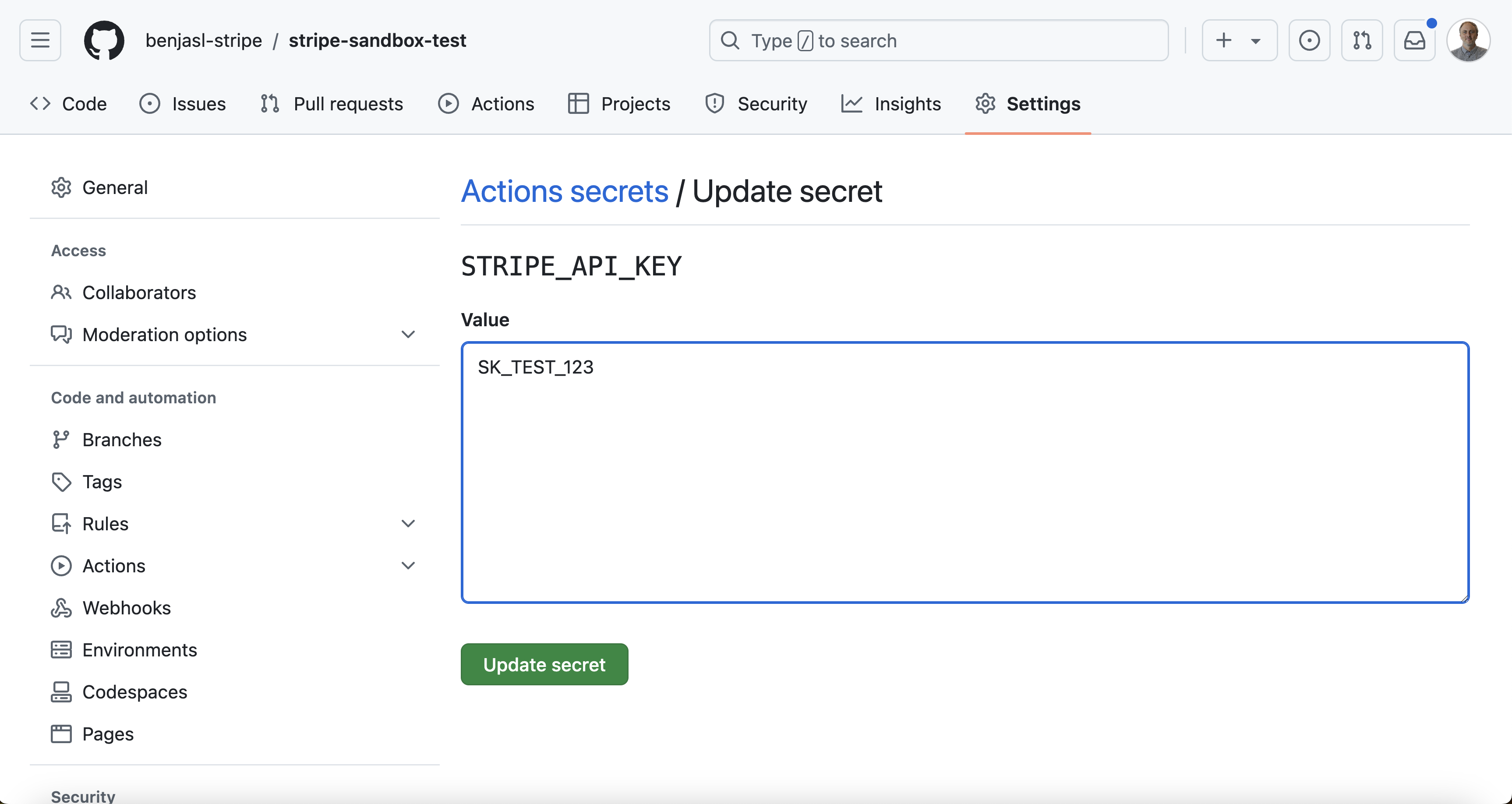Open the hamburger navigation menu

(x=40, y=40)
